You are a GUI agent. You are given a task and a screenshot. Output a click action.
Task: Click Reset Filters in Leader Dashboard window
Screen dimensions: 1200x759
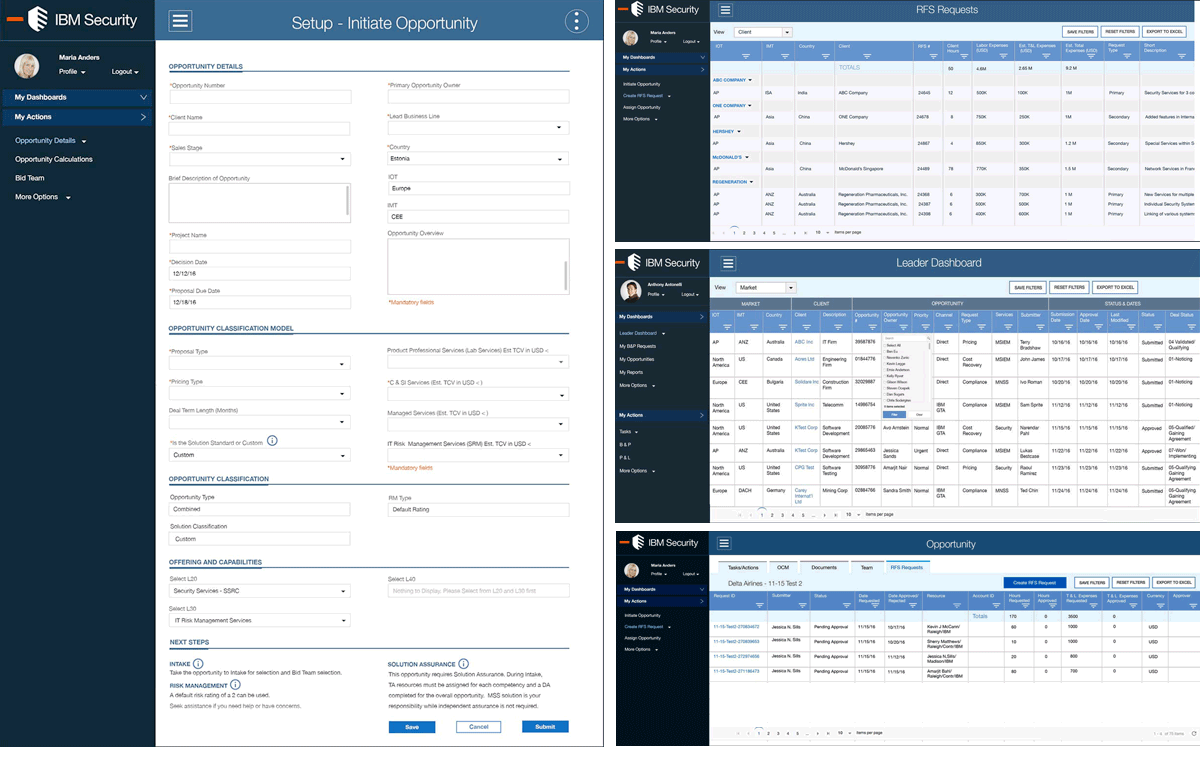coord(1069,287)
